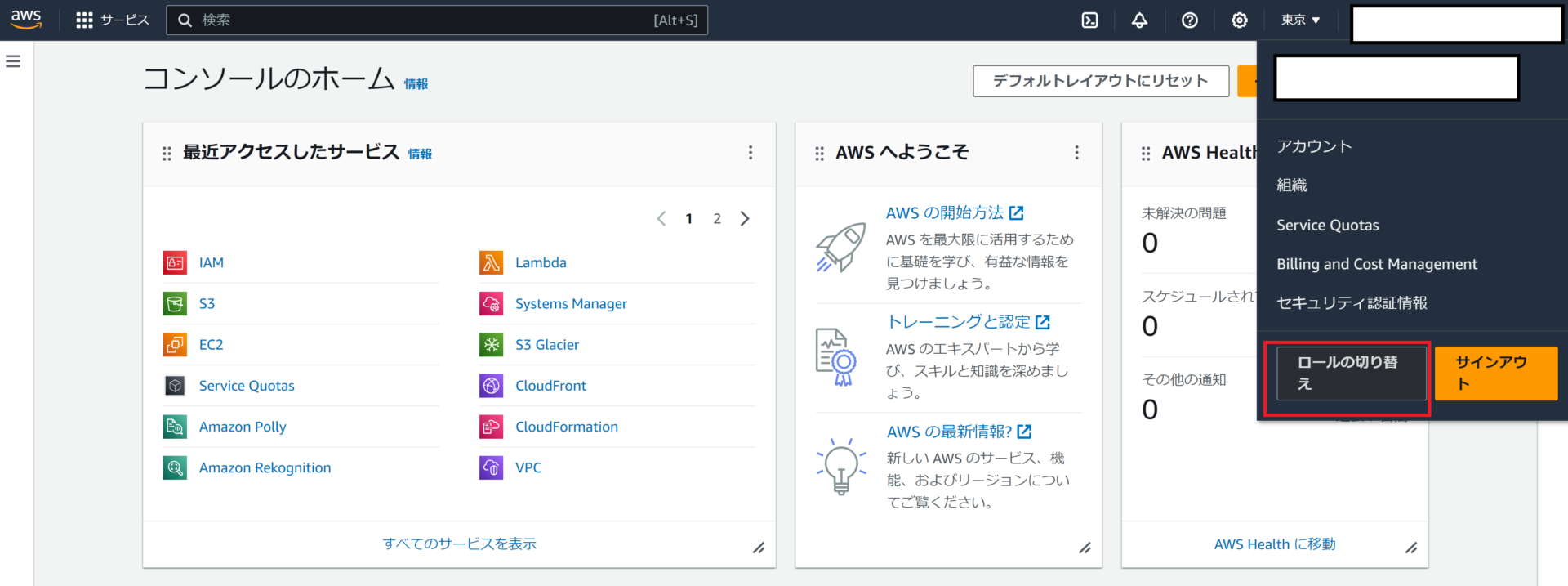This screenshot has width=1568, height=586.
Task: Click the Lambda service icon
Action: (491, 262)
